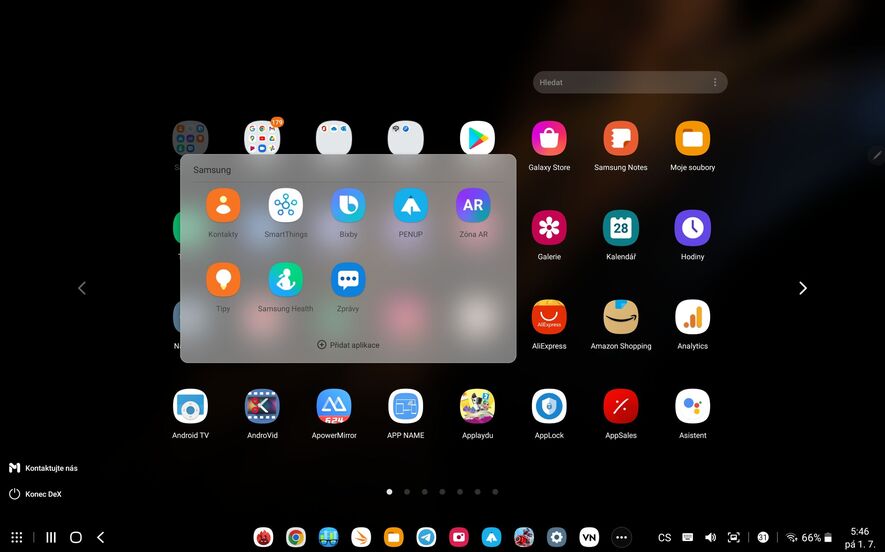Go to previous apps page arrow
885x552 pixels.
click(82, 288)
